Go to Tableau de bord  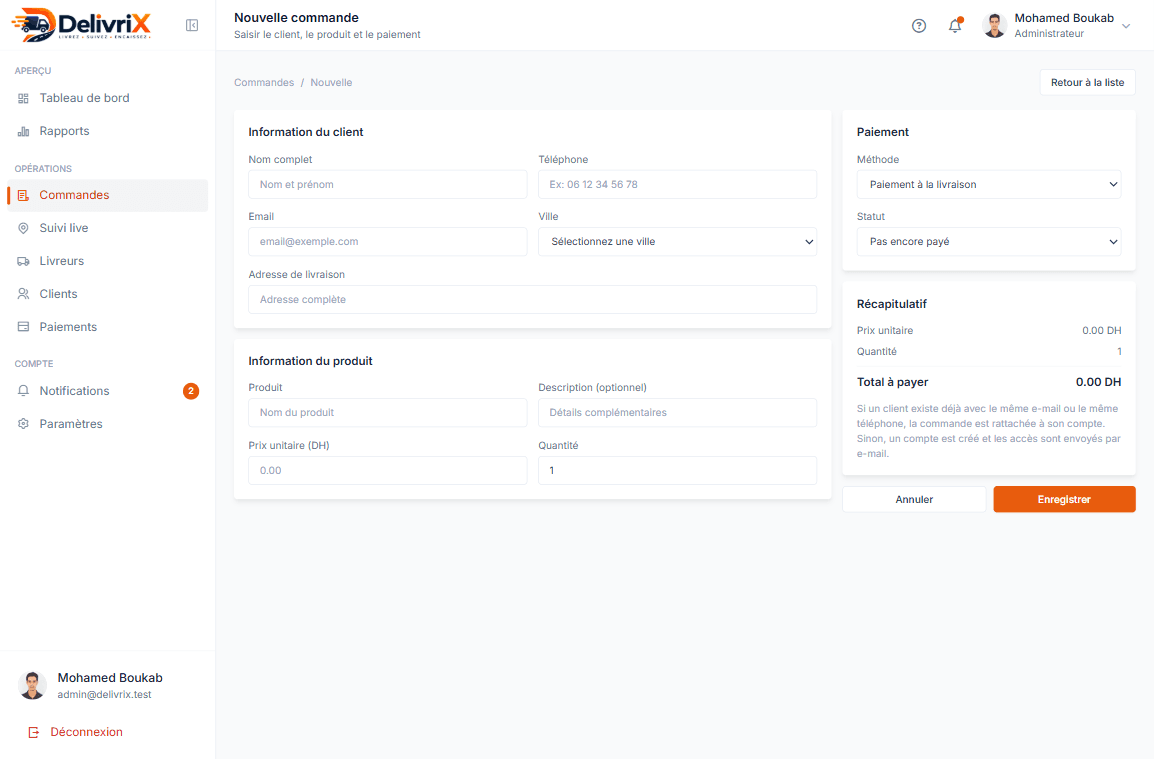pyautogui.click(x=107, y=98)
